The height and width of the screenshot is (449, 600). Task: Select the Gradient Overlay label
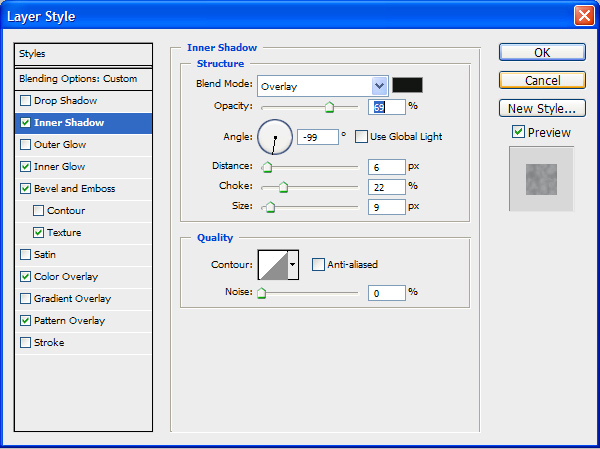72,299
